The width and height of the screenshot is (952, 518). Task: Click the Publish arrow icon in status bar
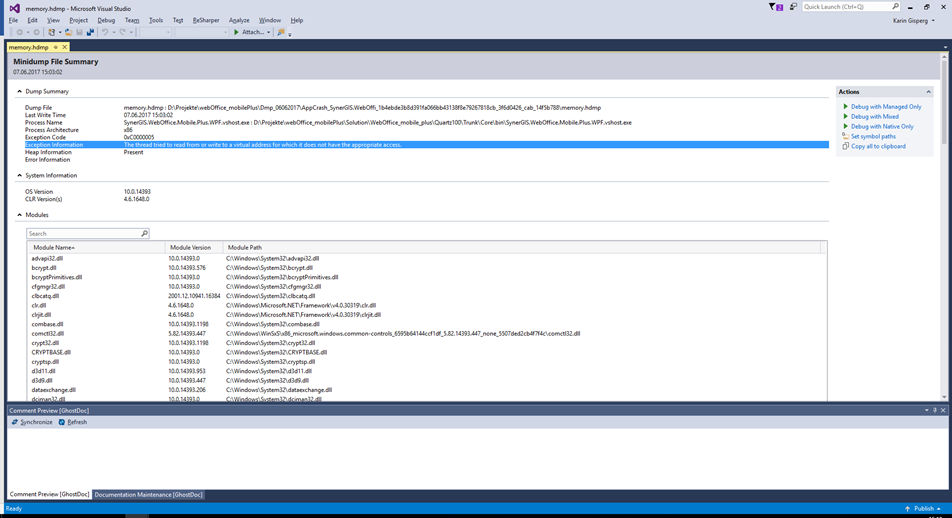(908, 509)
